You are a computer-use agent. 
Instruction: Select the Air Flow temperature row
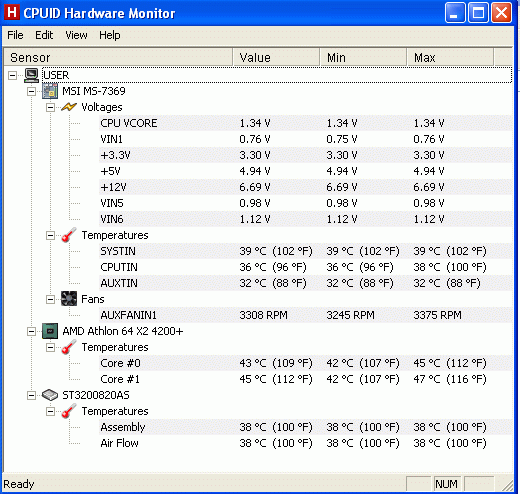click(x=306, y=443)
